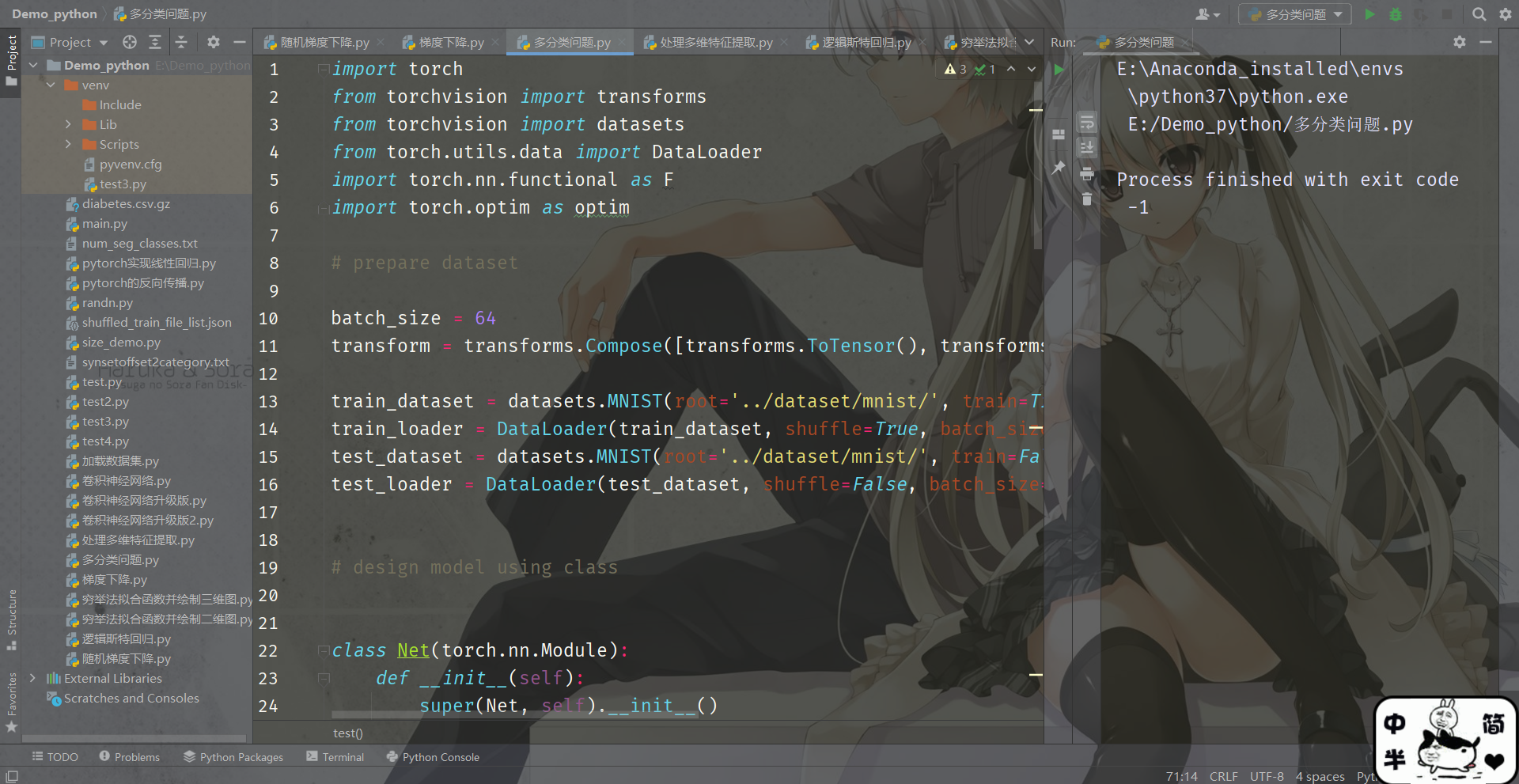This screenshot has width=1519, height=784.
Task: Expand the Scripts folder
Action: [68, 144]
